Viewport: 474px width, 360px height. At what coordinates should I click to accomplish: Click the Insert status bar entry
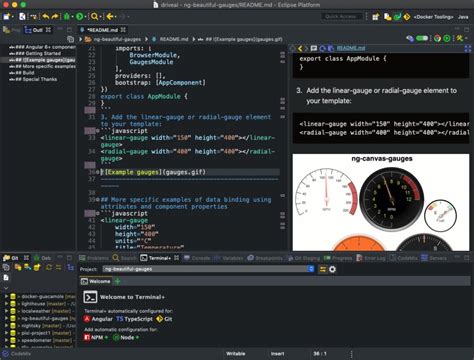click(x=277, y=354)
